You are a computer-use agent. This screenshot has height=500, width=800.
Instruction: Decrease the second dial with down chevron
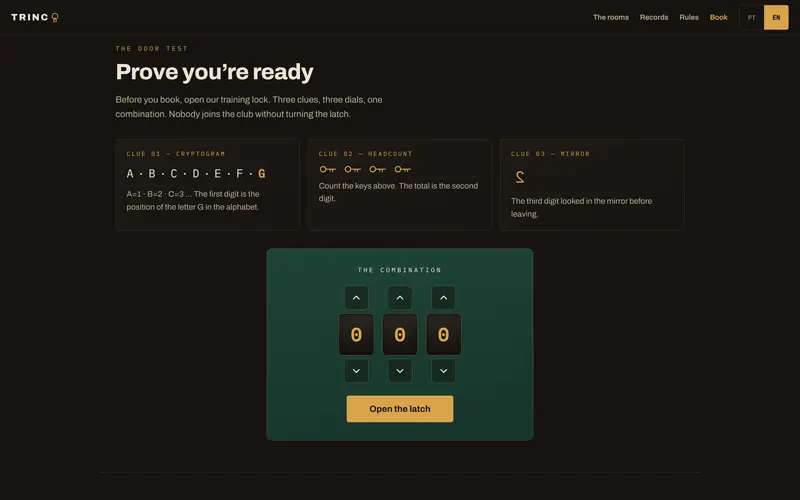pyautogui.click(x=400, y=371)
